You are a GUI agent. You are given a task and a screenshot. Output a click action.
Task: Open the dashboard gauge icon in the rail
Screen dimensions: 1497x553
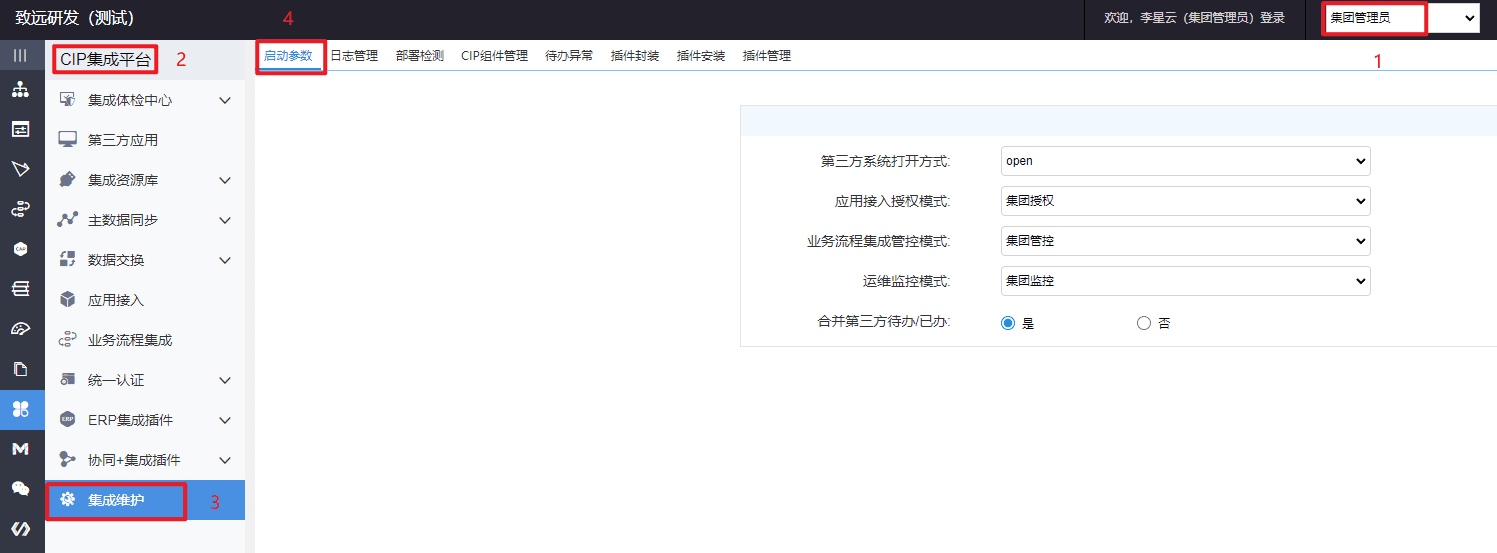20,329
